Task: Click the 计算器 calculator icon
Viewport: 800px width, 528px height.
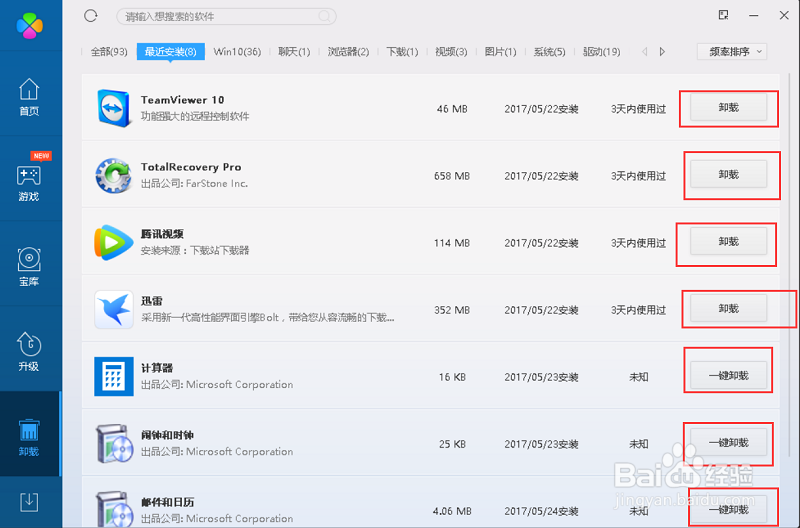Action: point(114,376)
